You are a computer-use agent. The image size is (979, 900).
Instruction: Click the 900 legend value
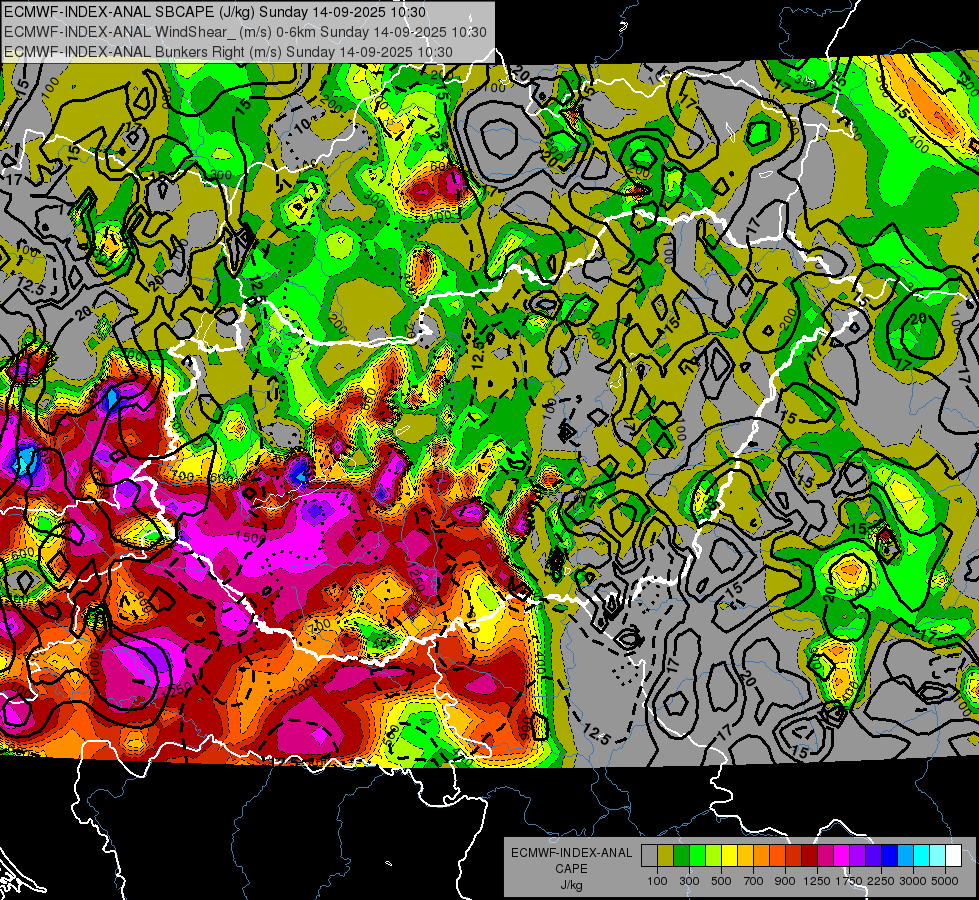tap(785, 881)
